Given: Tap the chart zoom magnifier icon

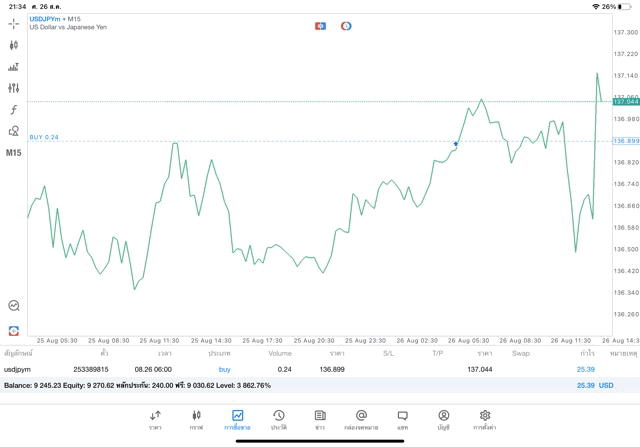Looking at the screenshot, I should (x=13, y=305).
